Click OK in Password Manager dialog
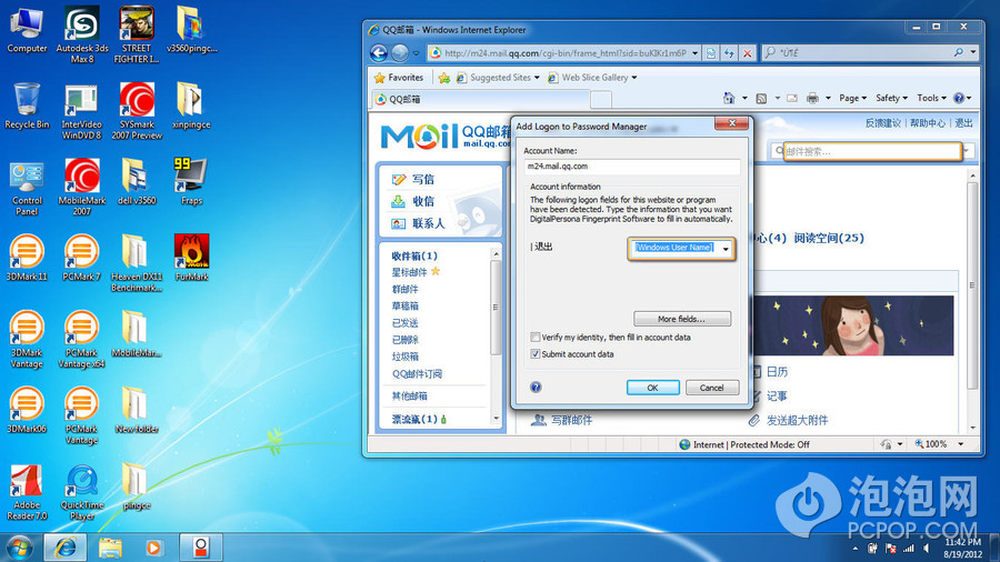1000x562 pixels. click(x=652, y=387)
